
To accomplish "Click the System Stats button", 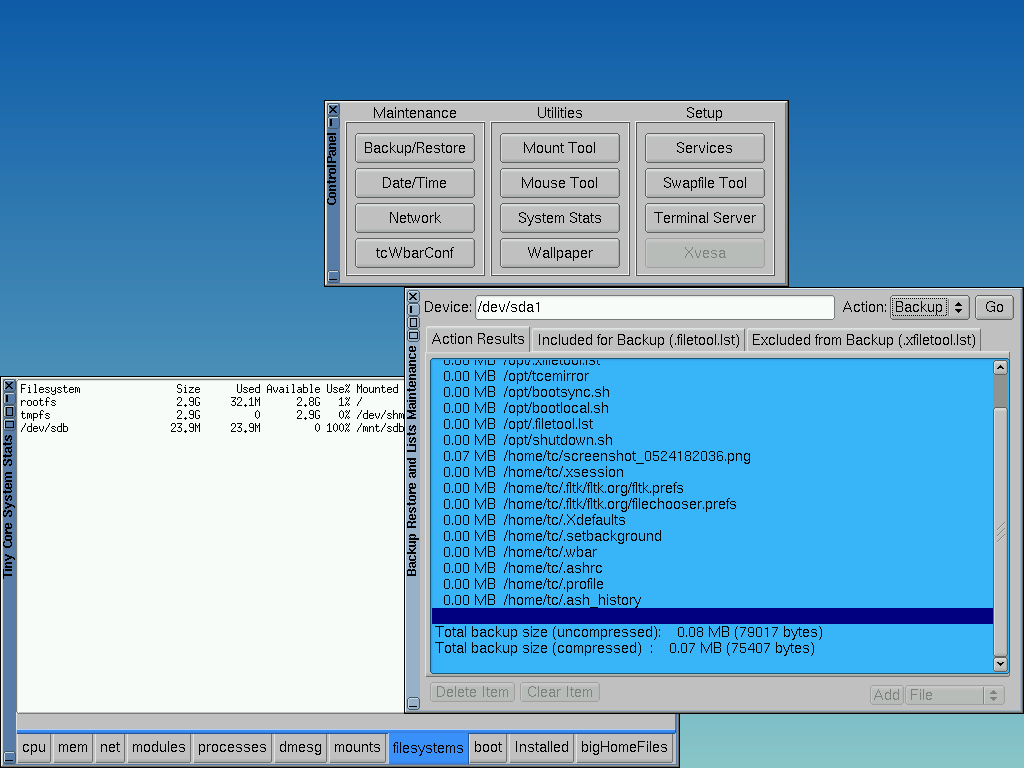I will click(x=560, y=218).
